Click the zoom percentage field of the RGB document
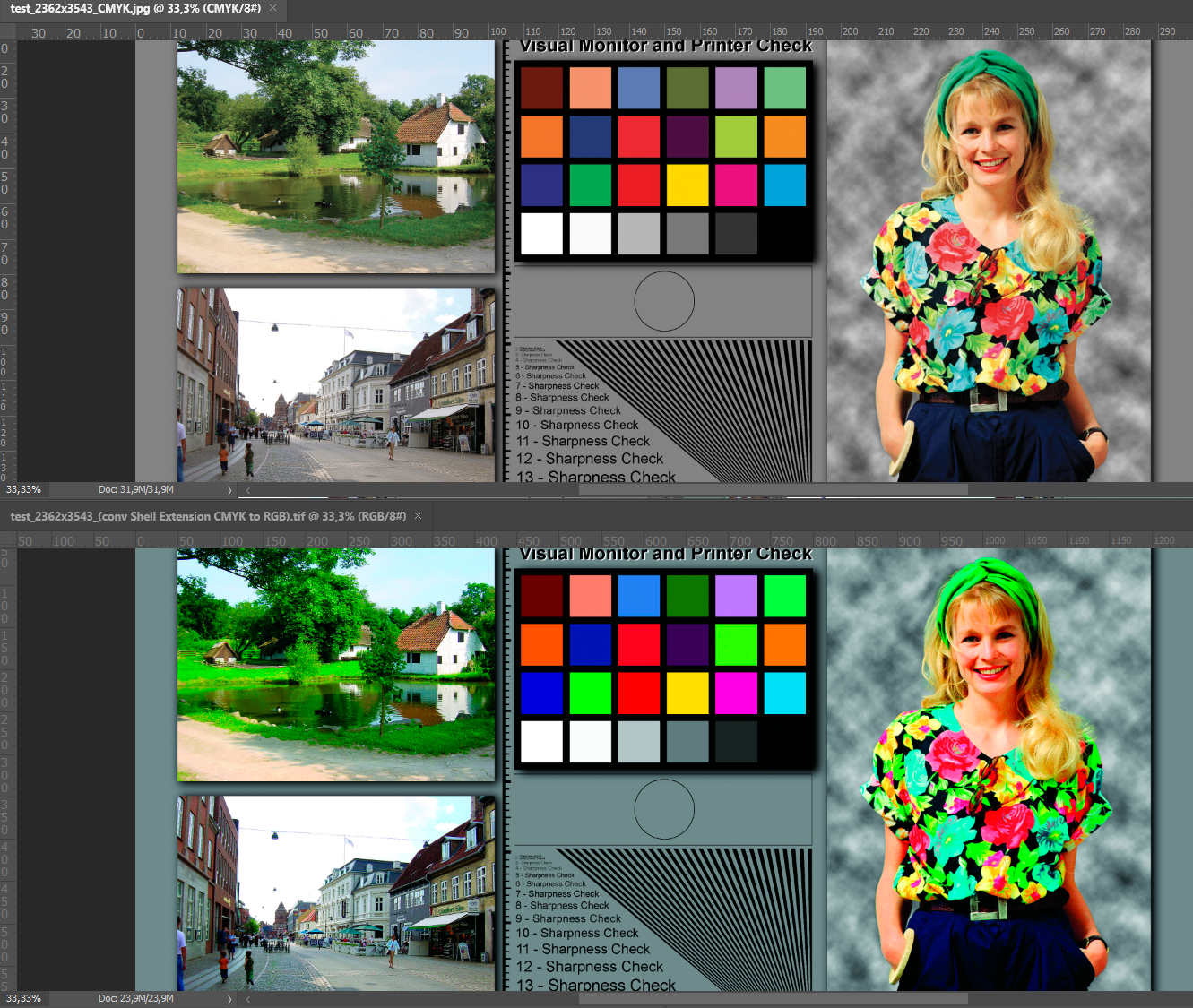1193x1008 pixels. click(24, 998)
